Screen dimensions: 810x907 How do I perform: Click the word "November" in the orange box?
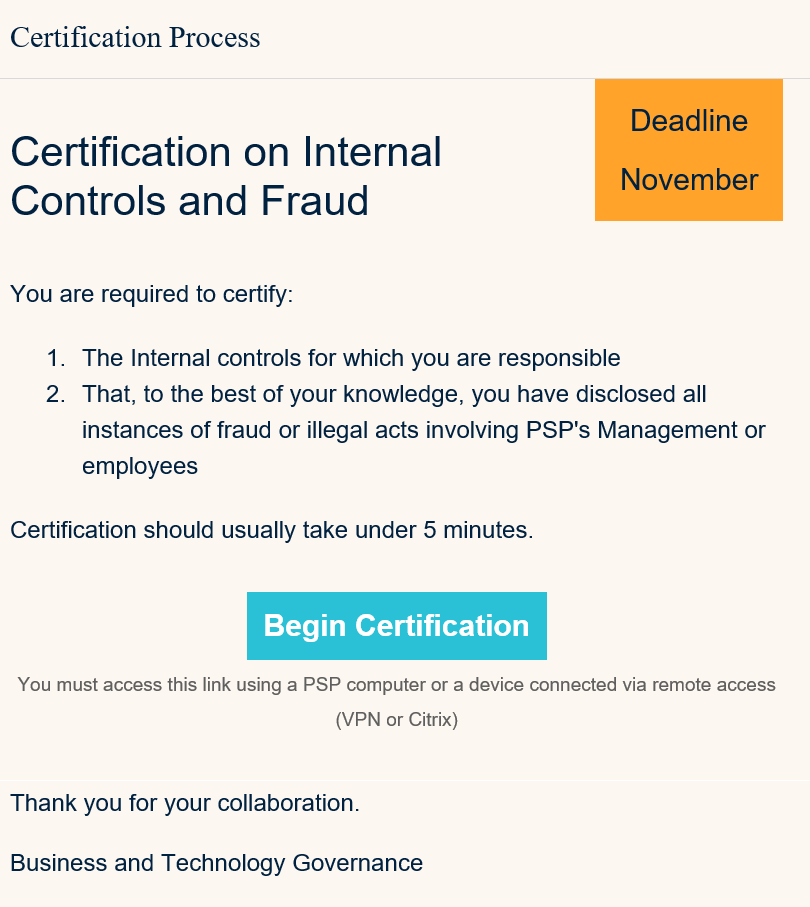click(689, 180)
